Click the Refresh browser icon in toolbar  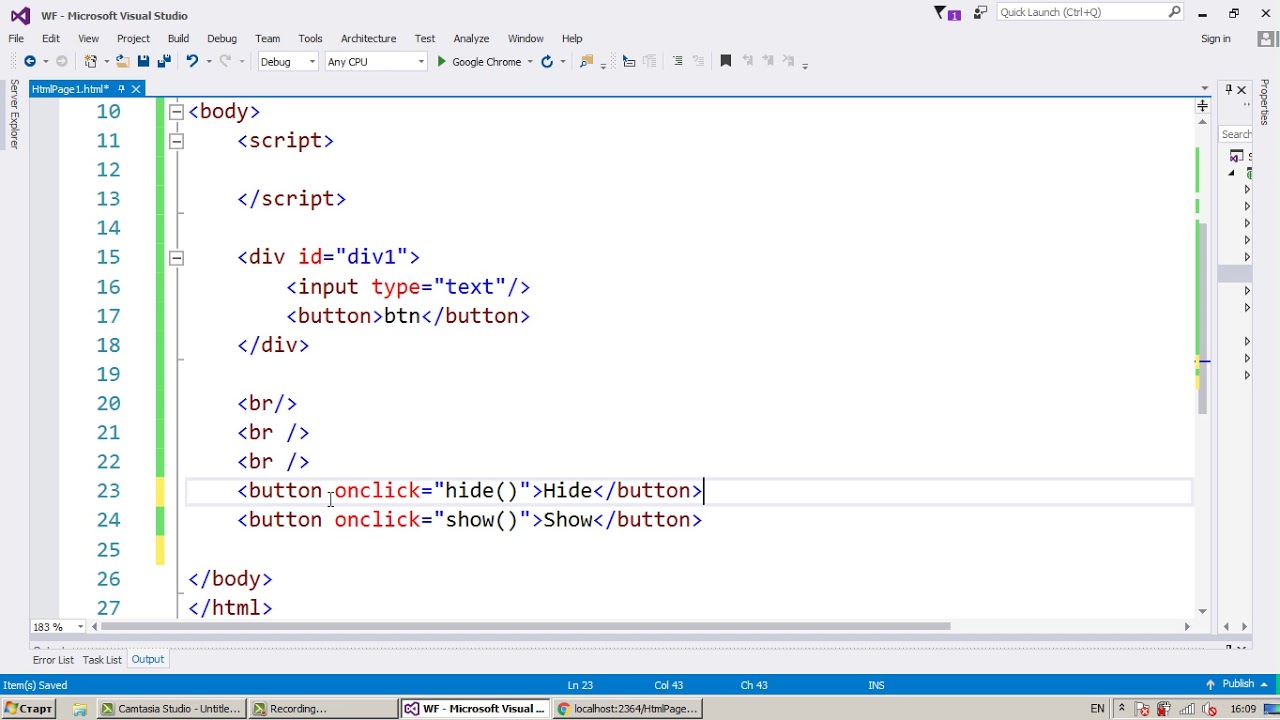547,62
